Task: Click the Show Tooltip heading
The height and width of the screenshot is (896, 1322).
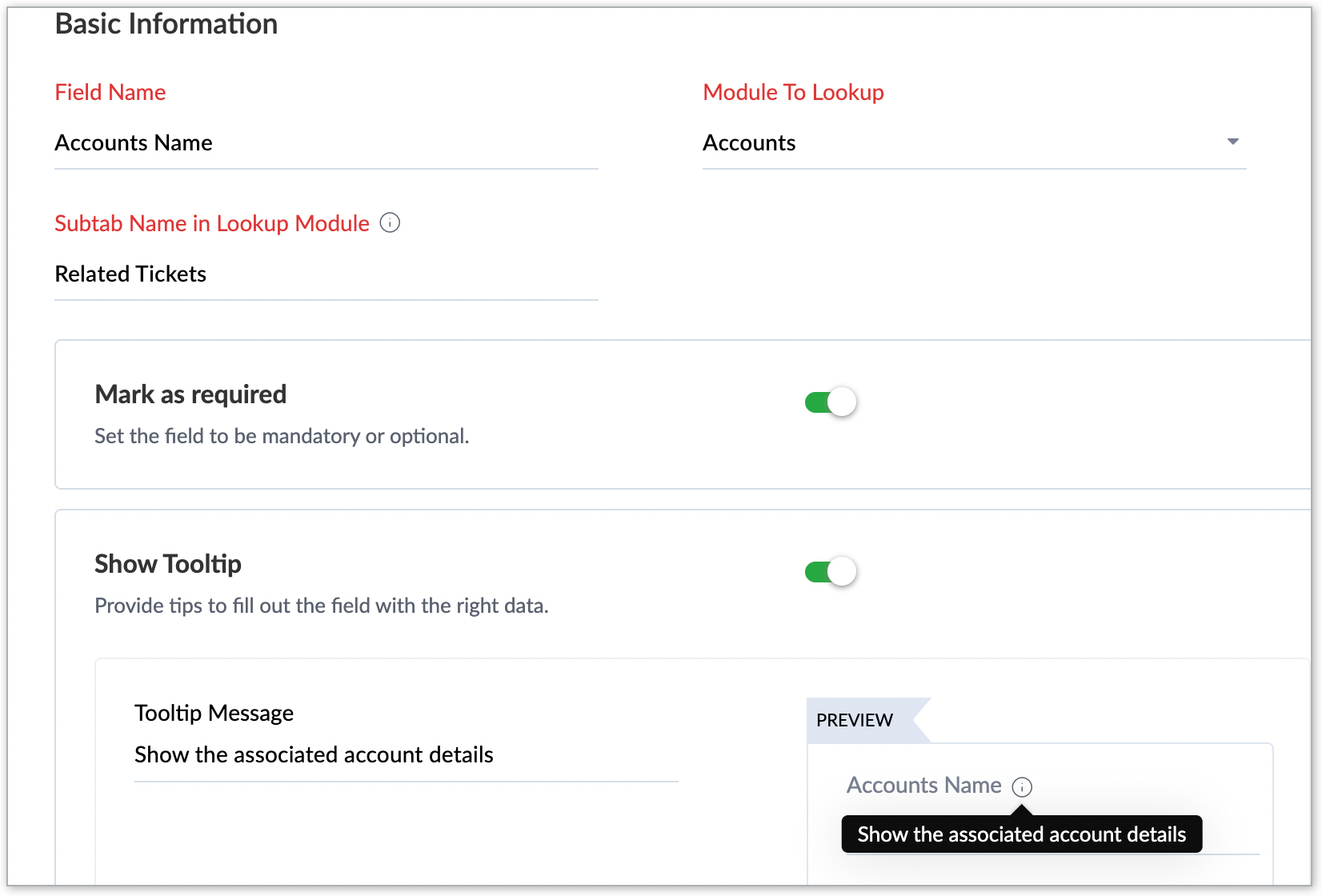Action: click(168, 564)
